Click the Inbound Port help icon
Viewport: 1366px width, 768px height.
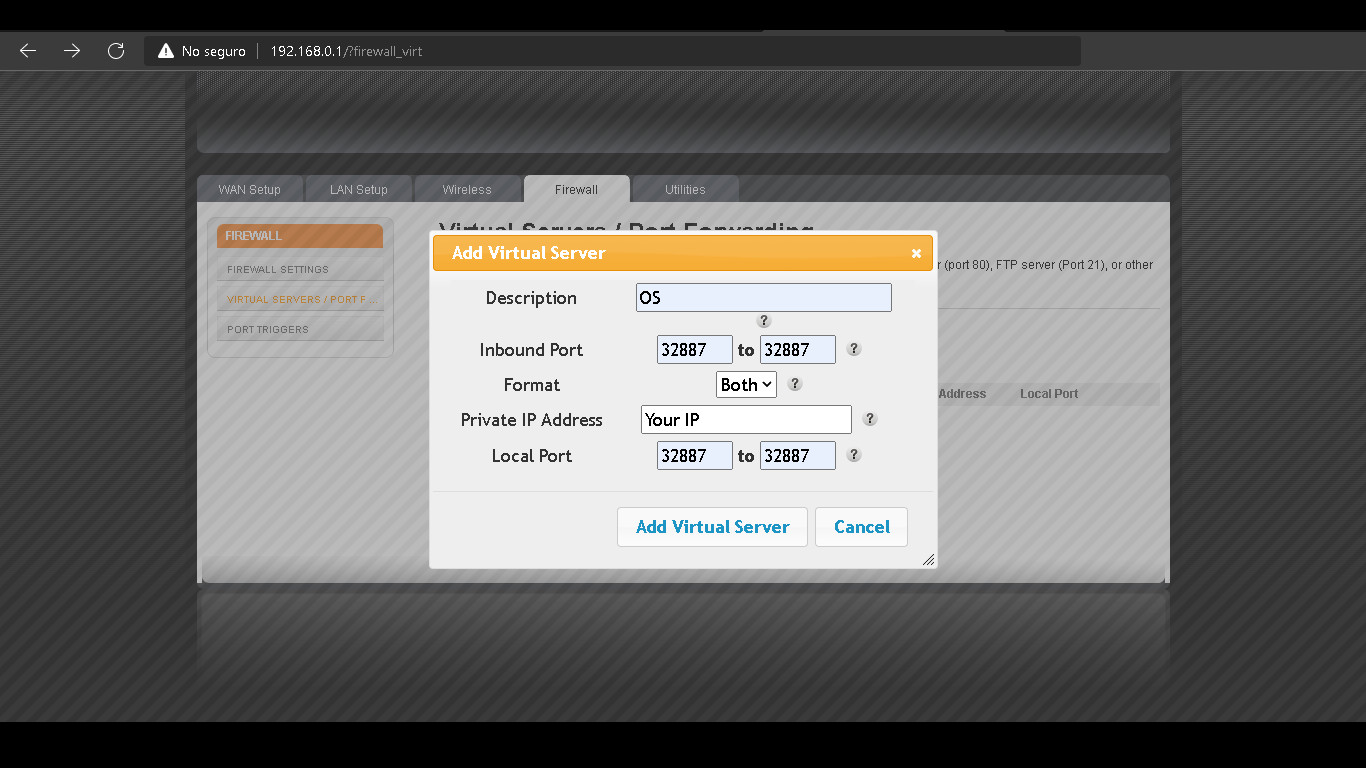tap(853, 349)
